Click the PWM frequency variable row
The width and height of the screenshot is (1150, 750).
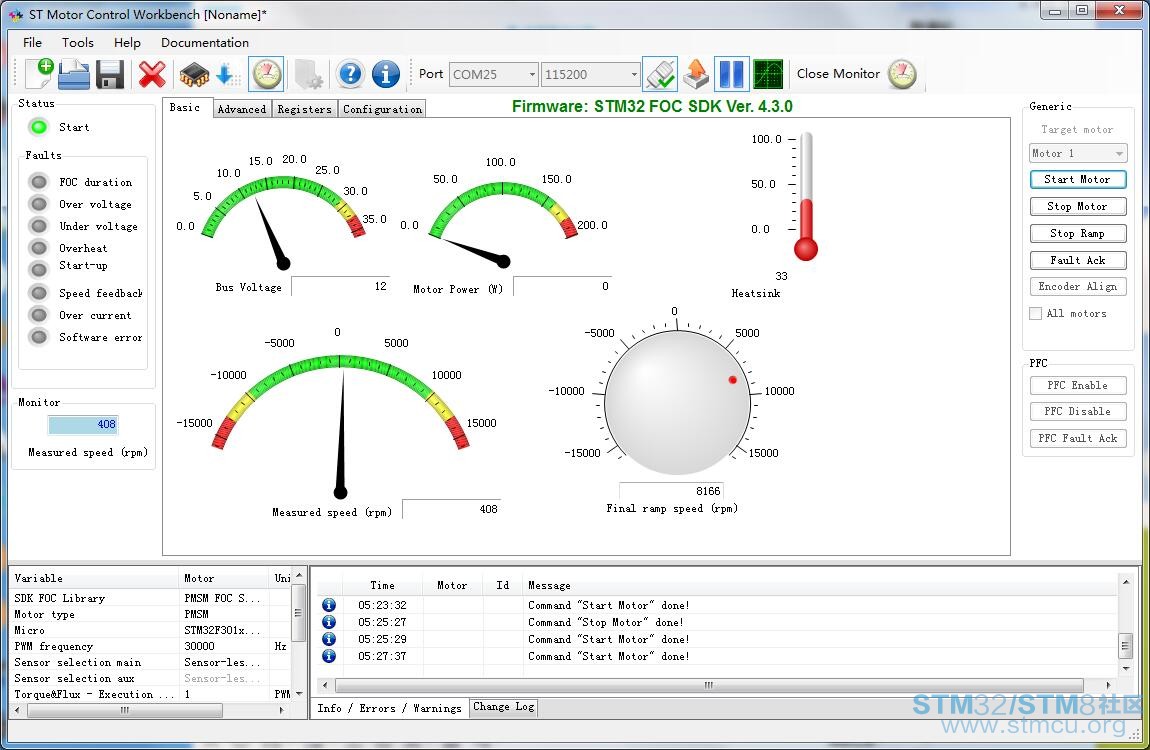(x=152, y=646)
